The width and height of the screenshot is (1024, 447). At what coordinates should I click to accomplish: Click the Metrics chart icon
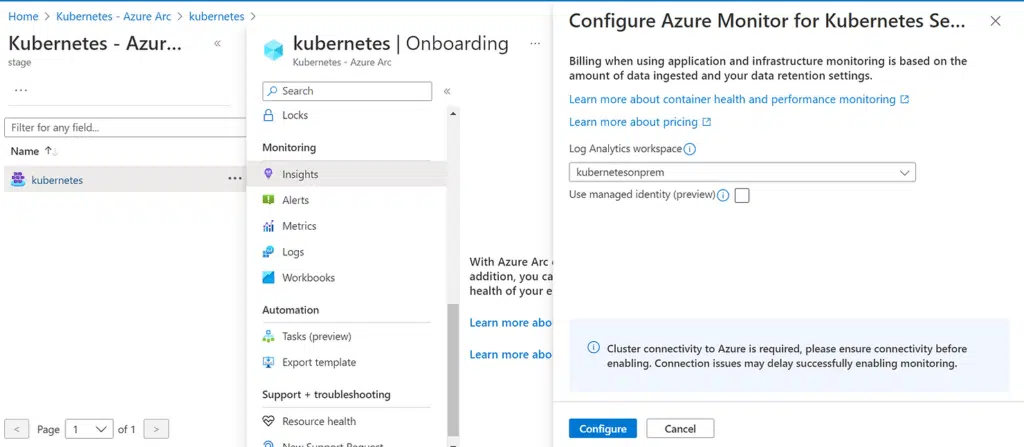(x=268, y=226)
